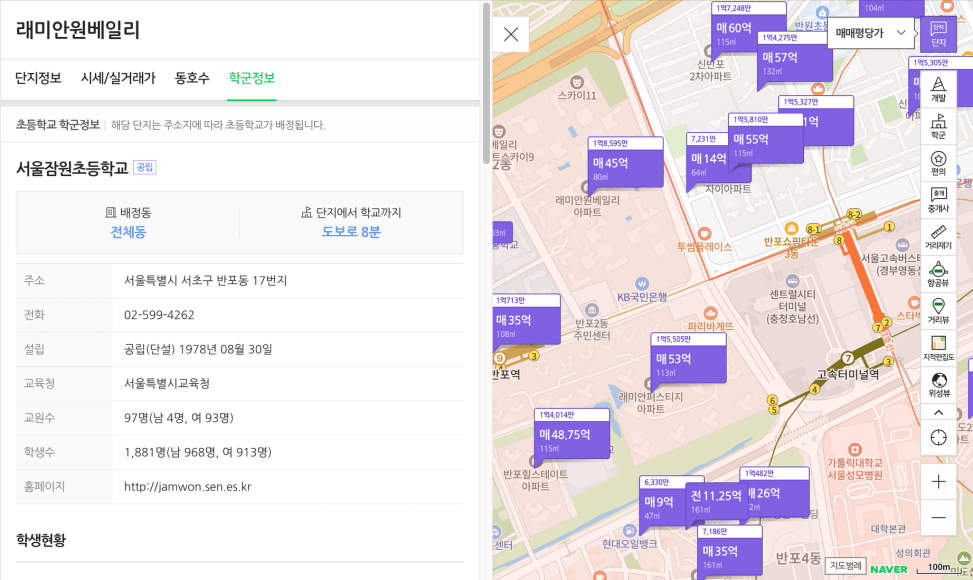The height and width of the screenshot is (580, 973).
Task: Click the 학군정보 tab
Action: pyautogui.click(x=251, y=78)
